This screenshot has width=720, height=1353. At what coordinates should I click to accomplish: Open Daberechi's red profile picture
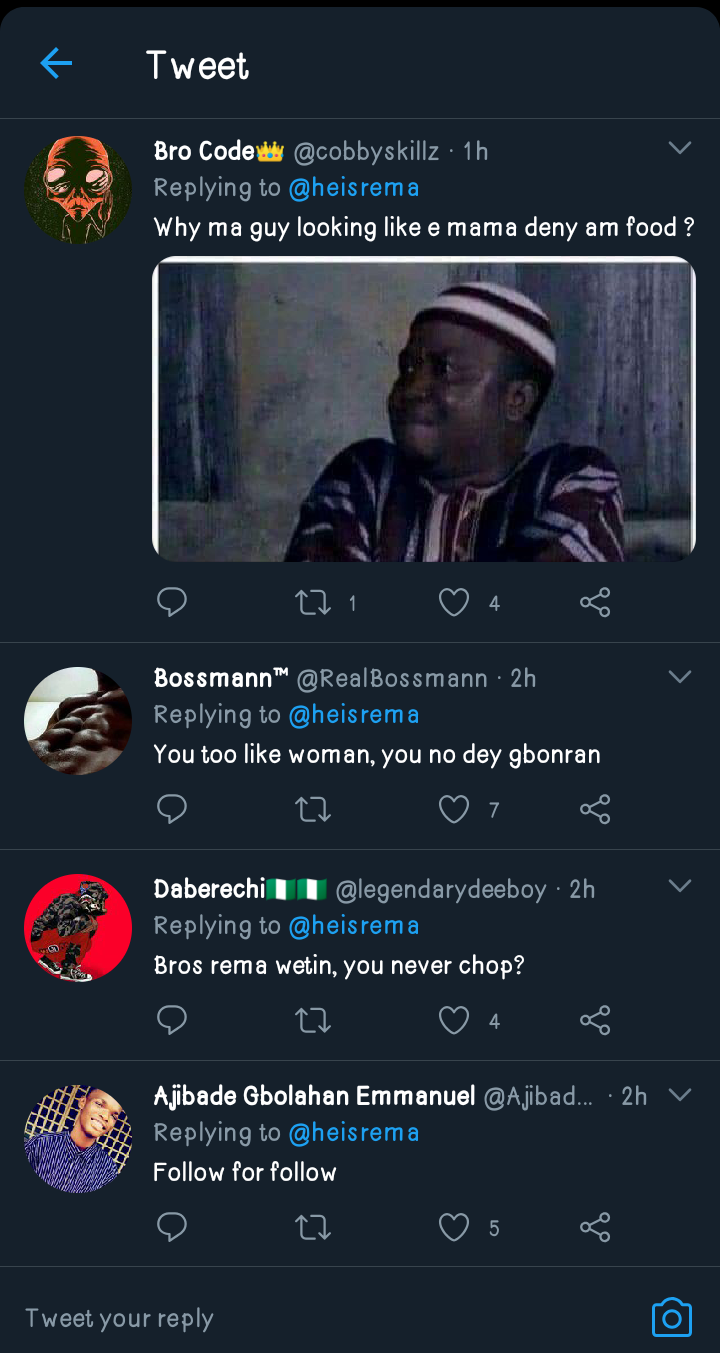pyautogui.click(x=78, y=928)
